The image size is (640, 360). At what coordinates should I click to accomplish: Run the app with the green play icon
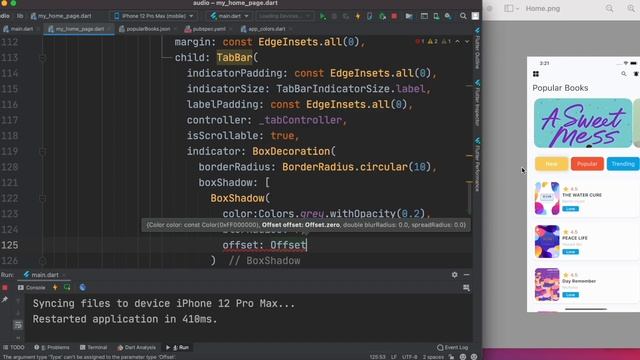pyautogui.click(x=322, y=16)
